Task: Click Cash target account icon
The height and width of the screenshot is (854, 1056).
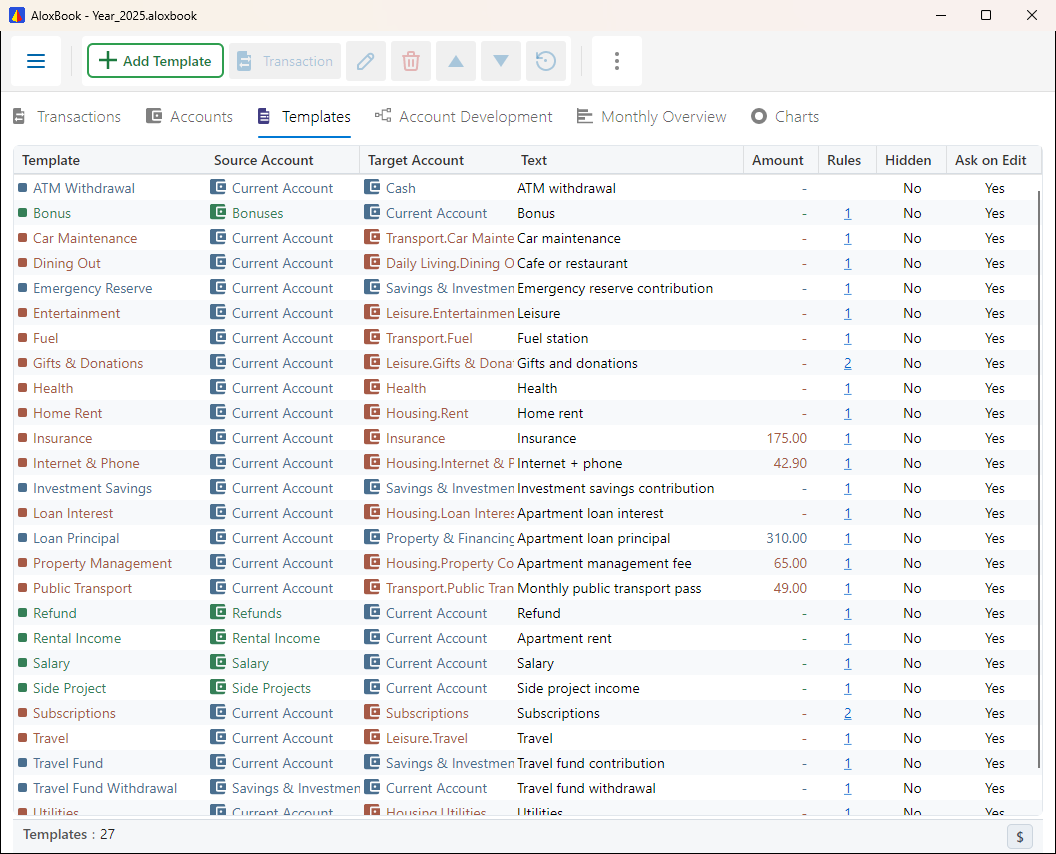Action: [372, 187]
